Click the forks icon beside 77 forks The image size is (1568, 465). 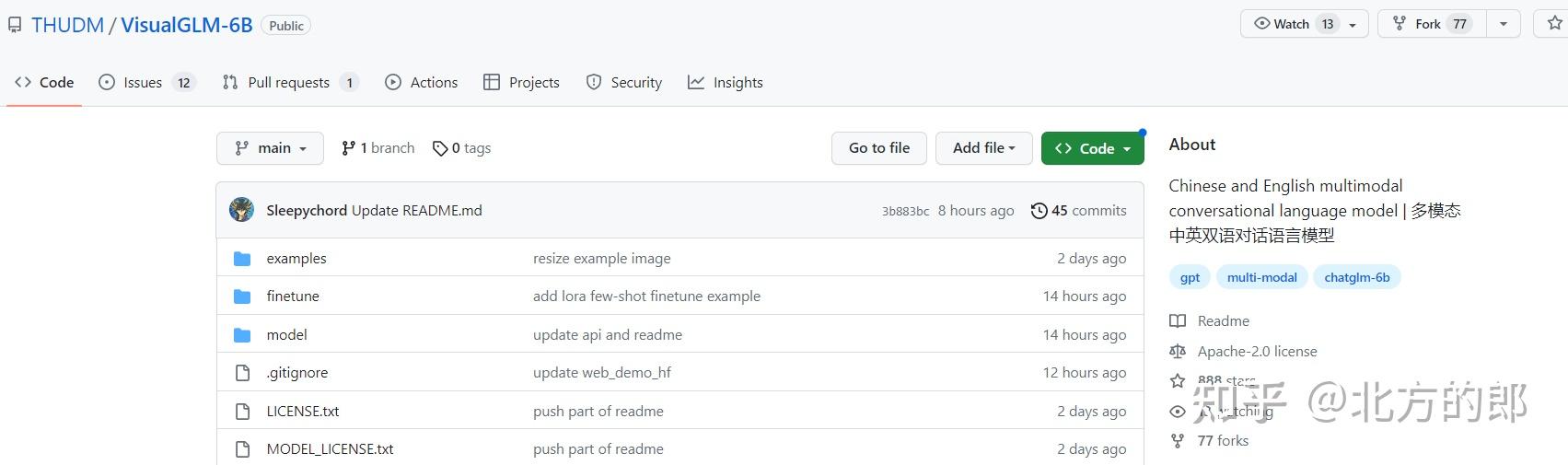[x=1178, y=441]
